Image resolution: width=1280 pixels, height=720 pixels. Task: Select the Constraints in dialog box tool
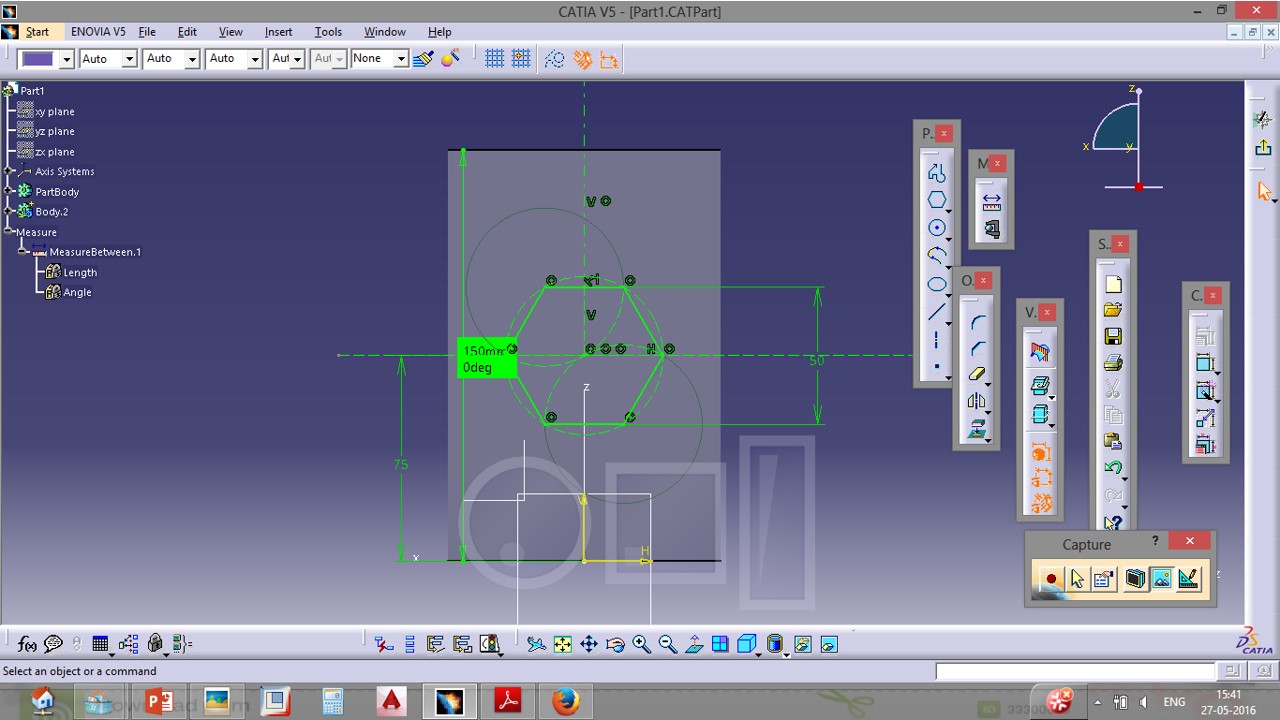point(1205,337)
